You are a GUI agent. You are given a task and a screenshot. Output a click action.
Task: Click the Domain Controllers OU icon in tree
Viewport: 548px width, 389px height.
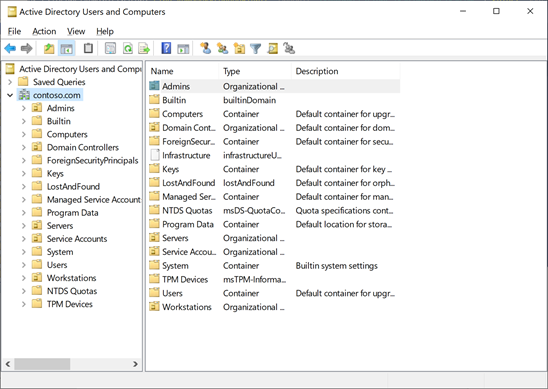(x=37, y=147)
